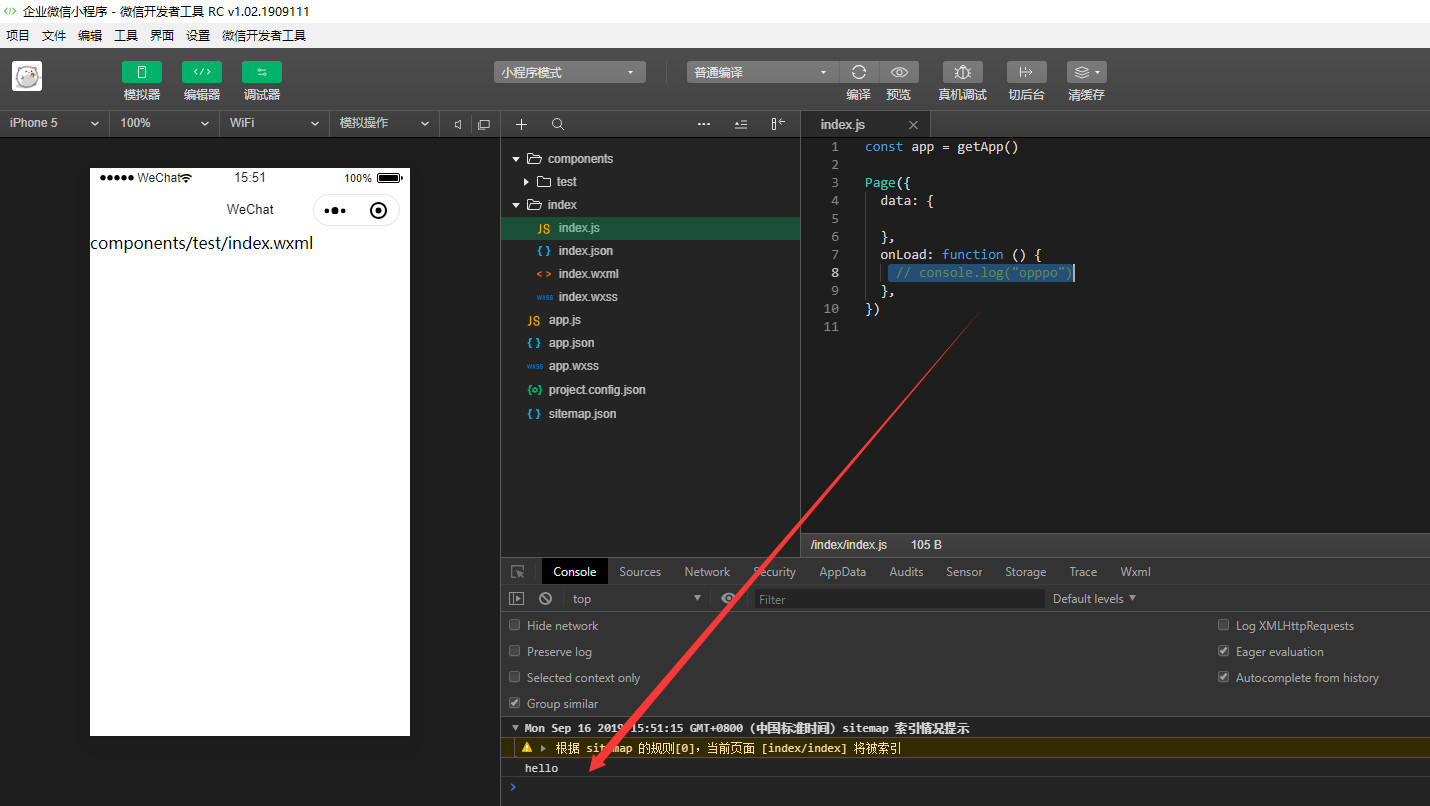Image resolution: width=1430 pixels, height=806 pixels.
Task: Click the console Filter input
Action: coord(899,599)
